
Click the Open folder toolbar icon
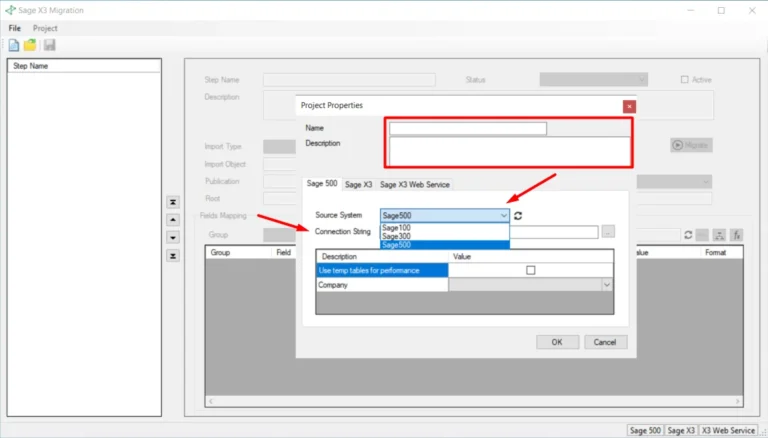30,45
